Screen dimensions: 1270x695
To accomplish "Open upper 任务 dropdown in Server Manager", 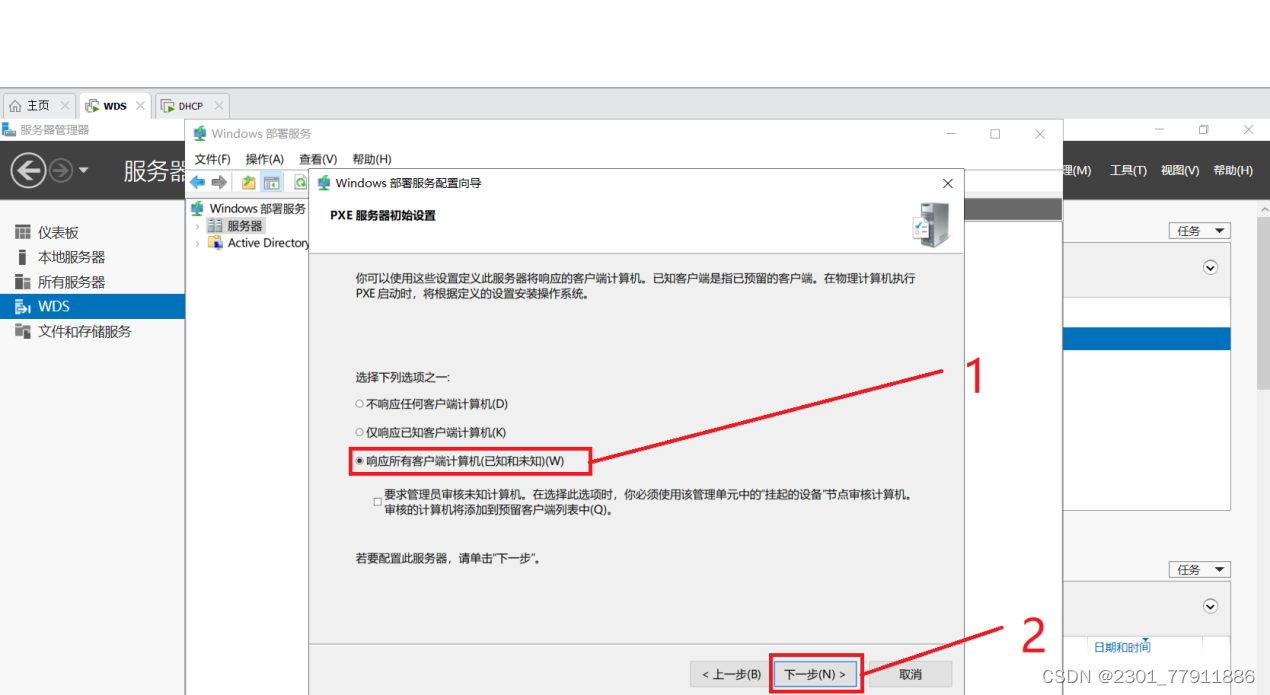I will coord(1200,231).
